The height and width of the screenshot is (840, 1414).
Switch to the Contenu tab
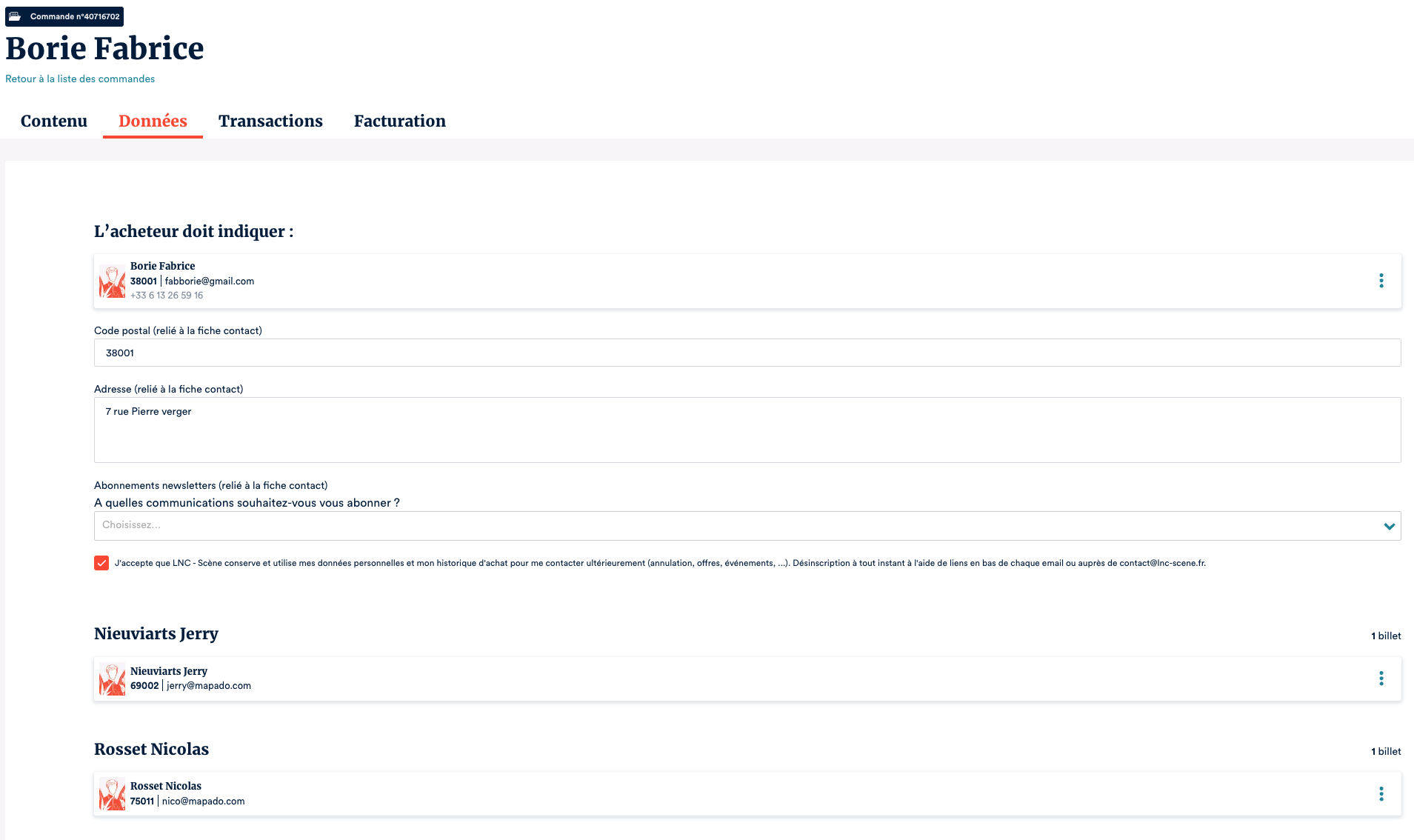click(54, 121)
